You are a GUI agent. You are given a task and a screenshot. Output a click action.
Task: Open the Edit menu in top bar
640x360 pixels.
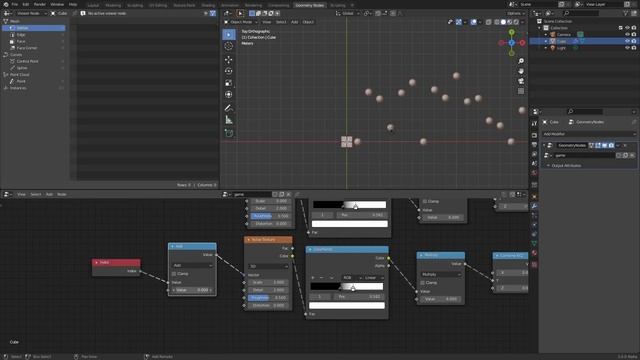pyautogui.click(x=26, y=4)
